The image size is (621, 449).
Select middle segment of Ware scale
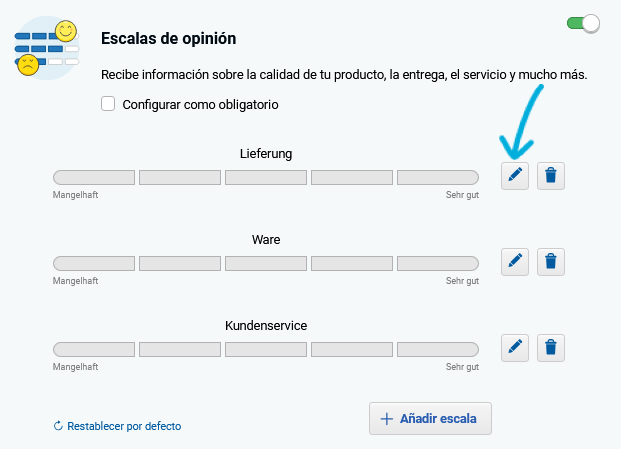point(266,263)
